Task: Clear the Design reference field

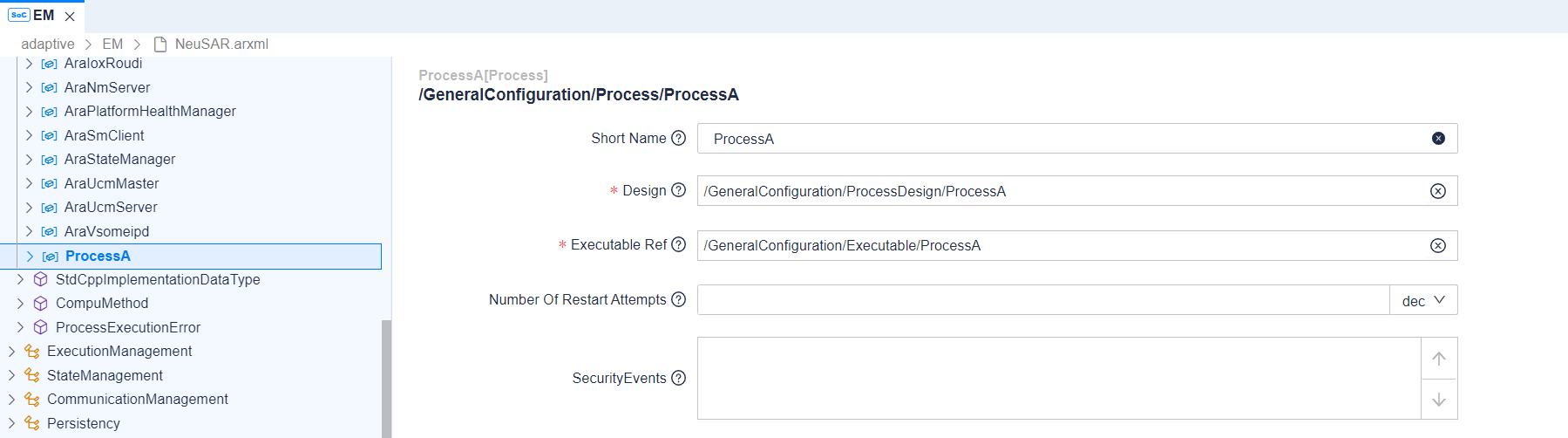Action: coord(1438,191)
